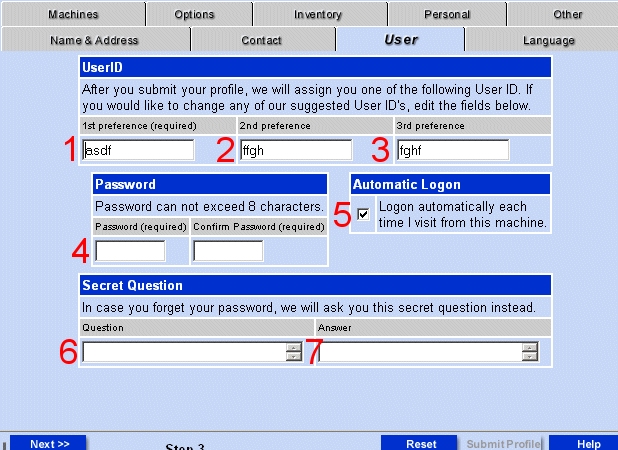Click the Reset button
Image resolution: width=618 pixels, height=450 pixels.
(421, 444)
